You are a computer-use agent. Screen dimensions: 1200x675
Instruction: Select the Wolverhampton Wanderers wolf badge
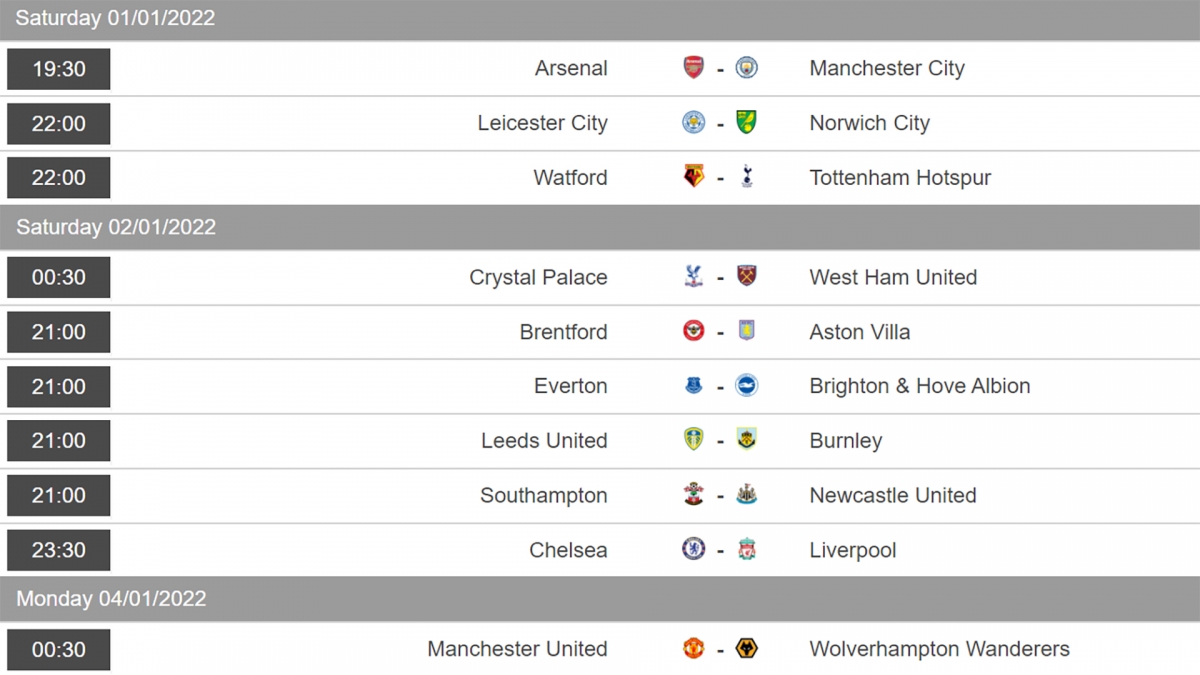747,649
